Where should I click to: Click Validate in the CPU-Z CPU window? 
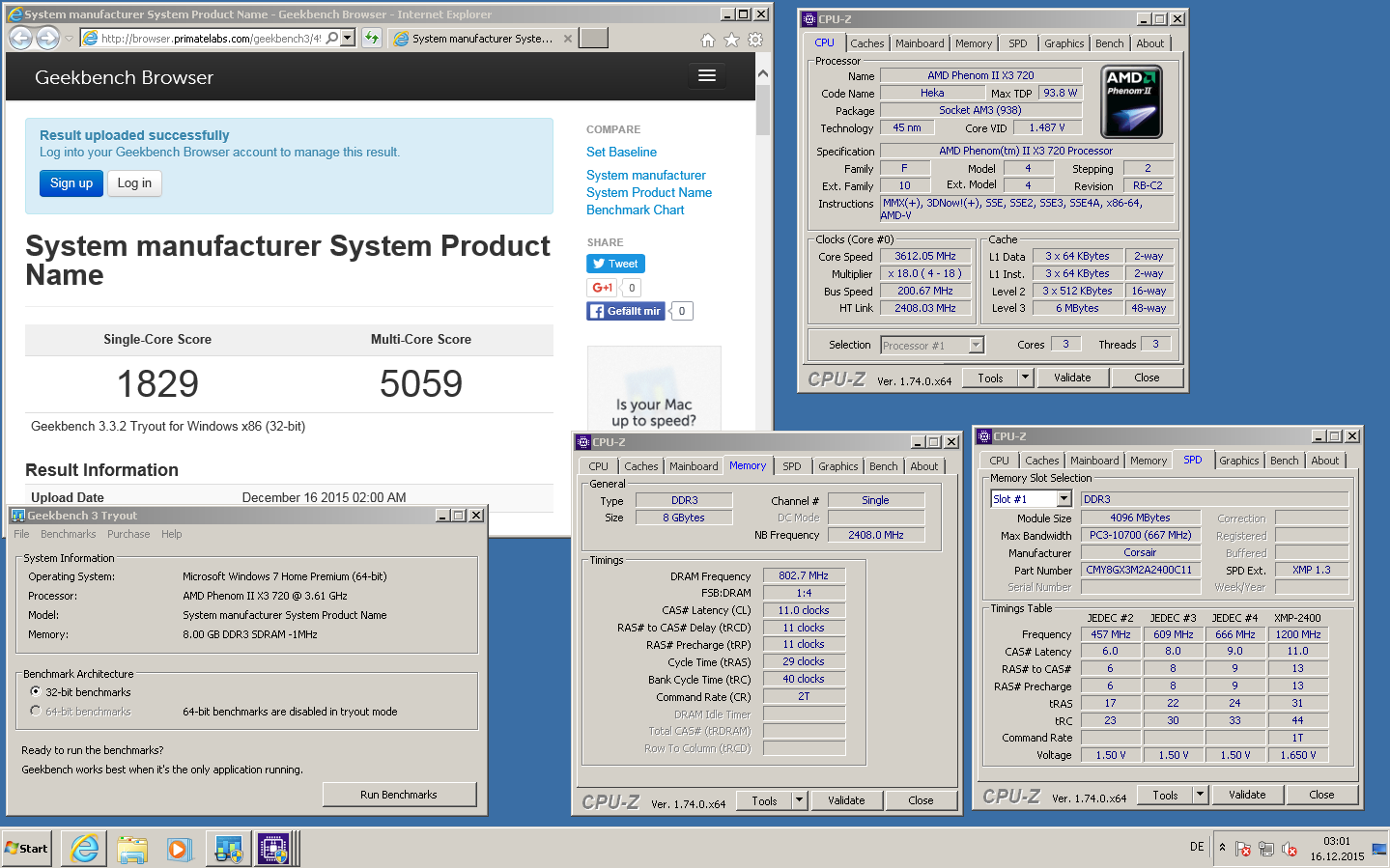[x=1072, y=378]
